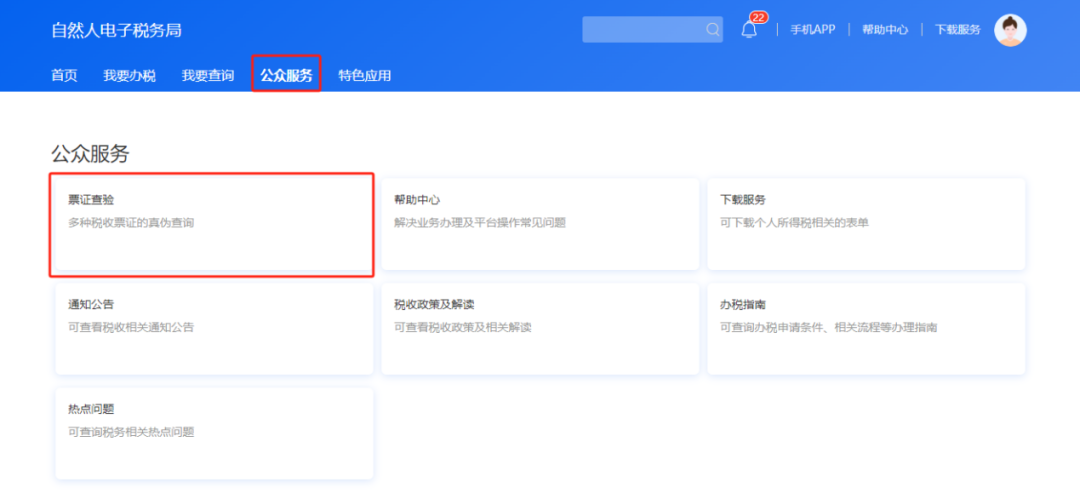This screenshot has width=1080, height=499.
Task: Open the 特色应用 tab
Action: click(x=364, y=76)
